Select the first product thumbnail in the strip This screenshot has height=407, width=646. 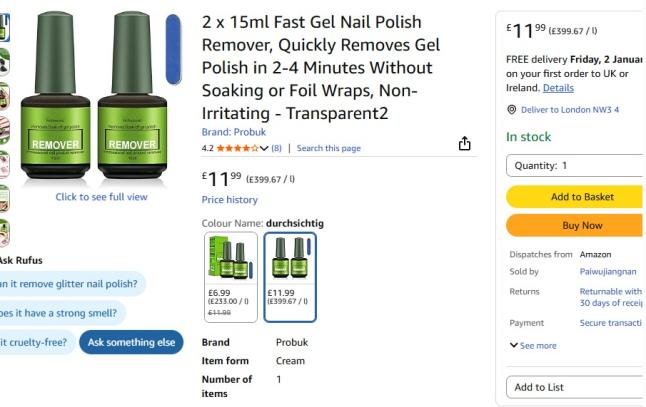pos(4,28)
